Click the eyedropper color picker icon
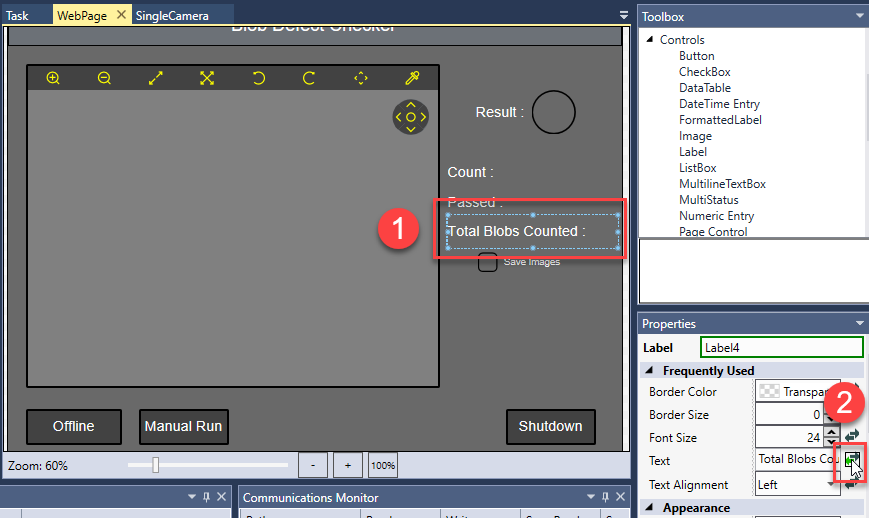Viewport: 869px width, 518px height. (x=411, y=78)
